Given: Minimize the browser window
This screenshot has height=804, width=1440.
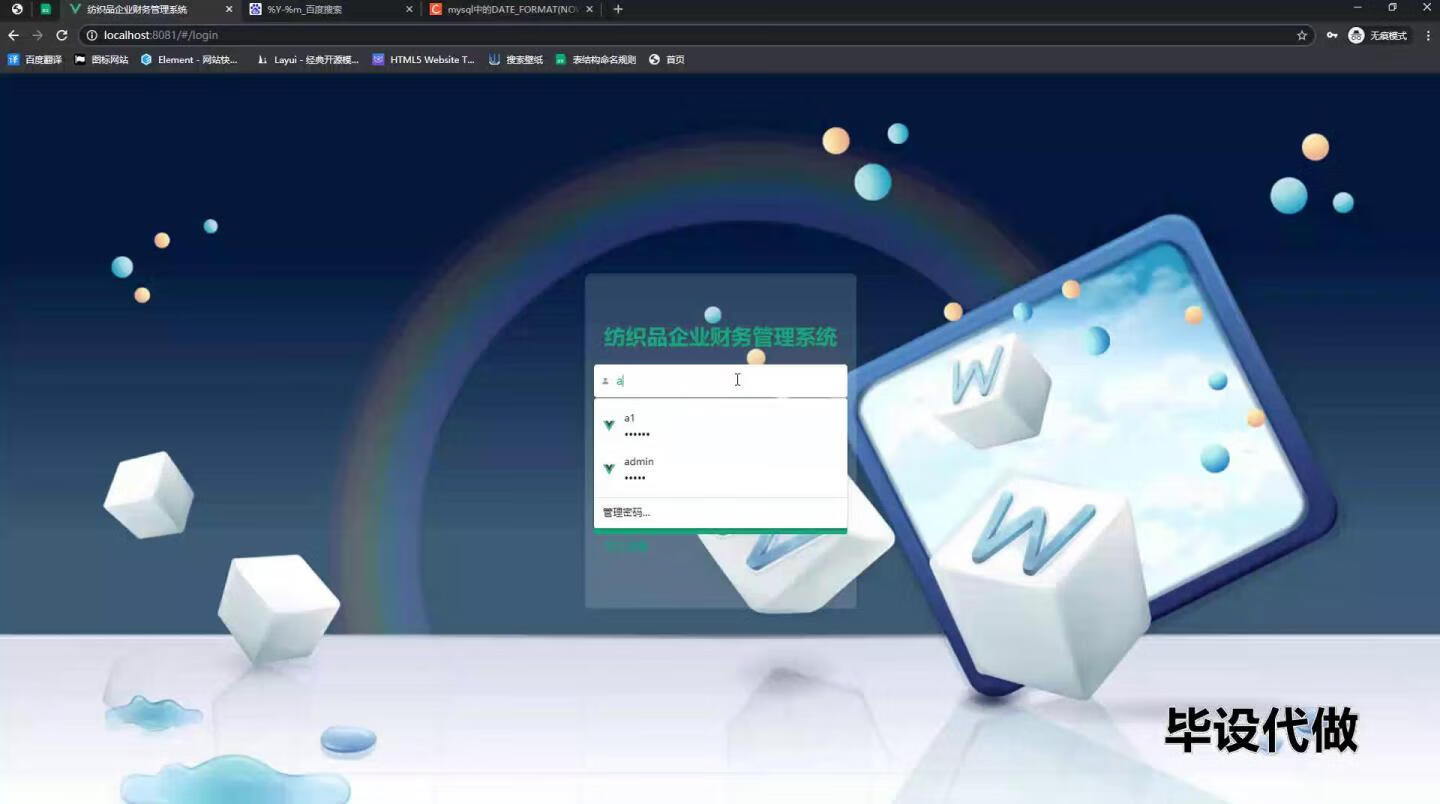Looking at the screenshot, I should 1358,8.
